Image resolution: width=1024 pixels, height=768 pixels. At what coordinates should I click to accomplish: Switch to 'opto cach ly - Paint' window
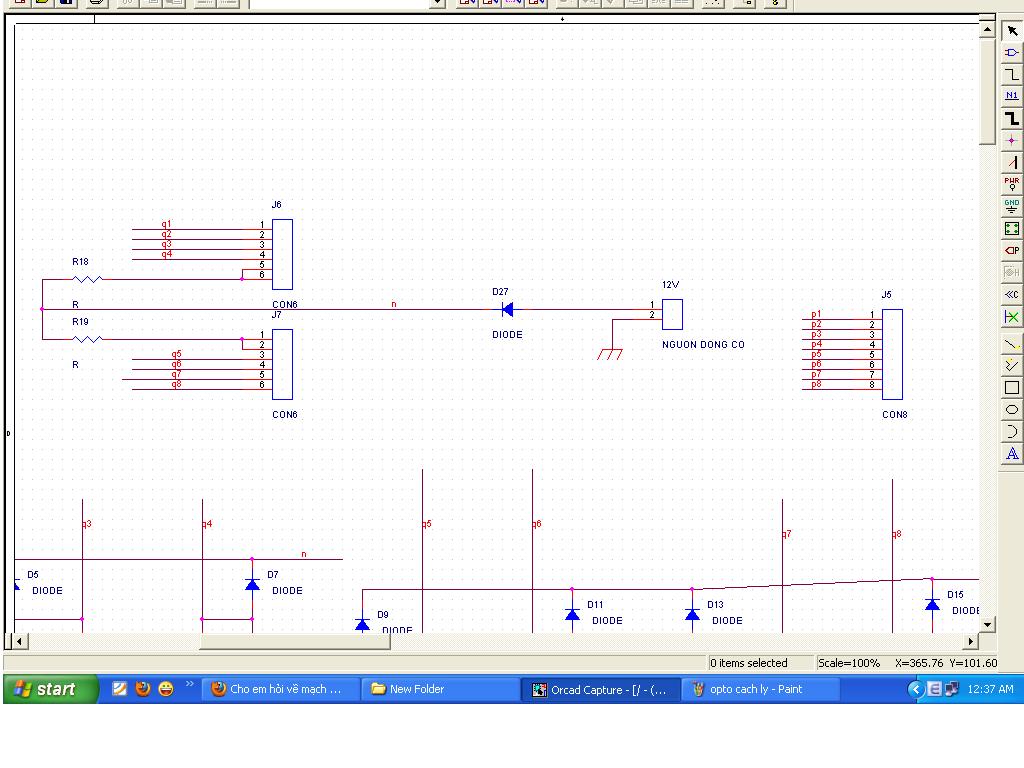(761, 689)
